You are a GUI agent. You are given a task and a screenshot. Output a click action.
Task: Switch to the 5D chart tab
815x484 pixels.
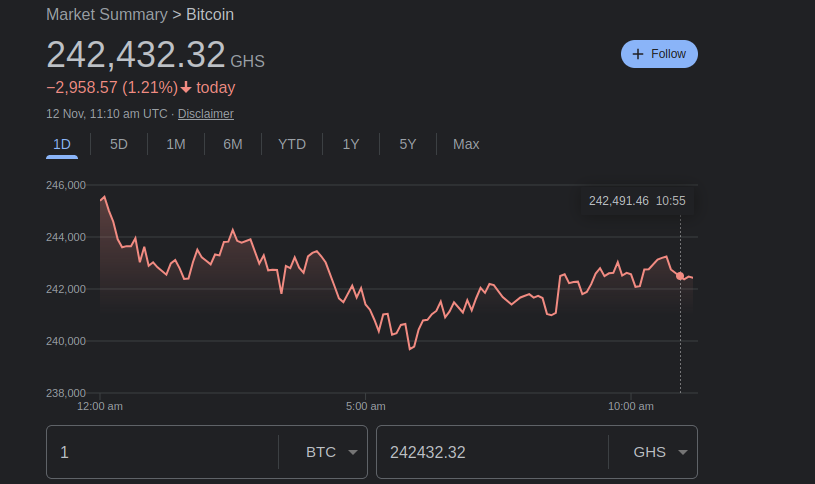[x=119, y=144]
